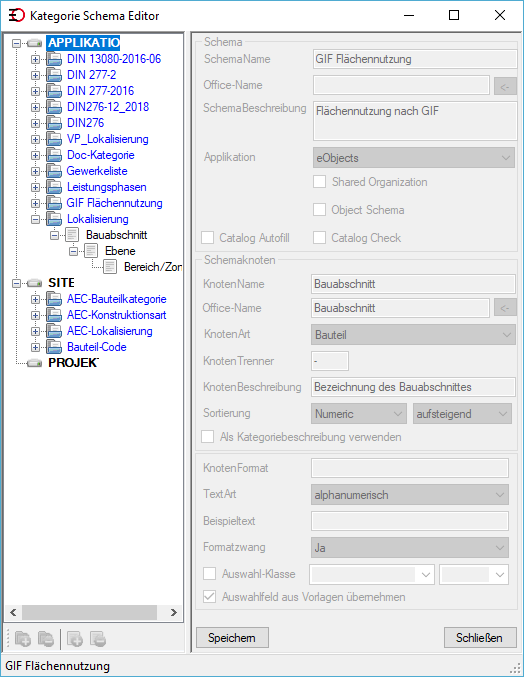
Task: Enable the Catalog Check checkbox
Action: 319,237
